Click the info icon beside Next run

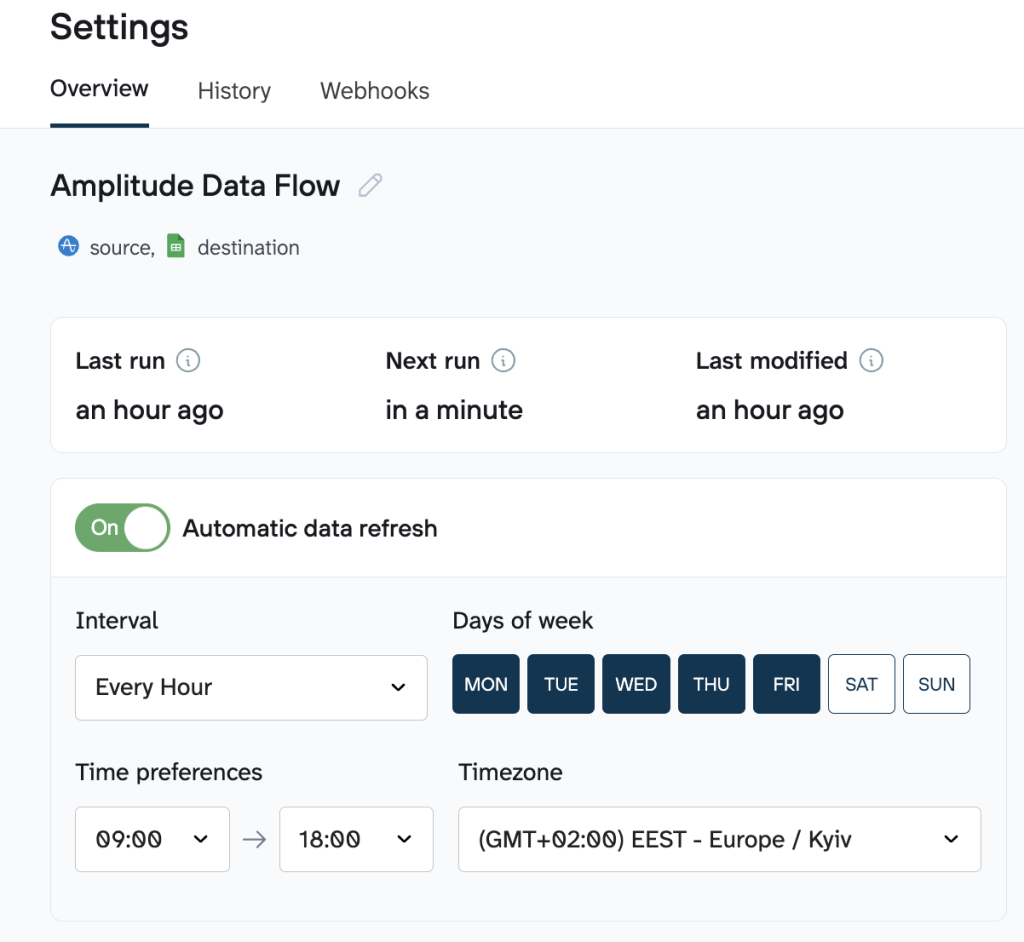click(x=504, y=360)
